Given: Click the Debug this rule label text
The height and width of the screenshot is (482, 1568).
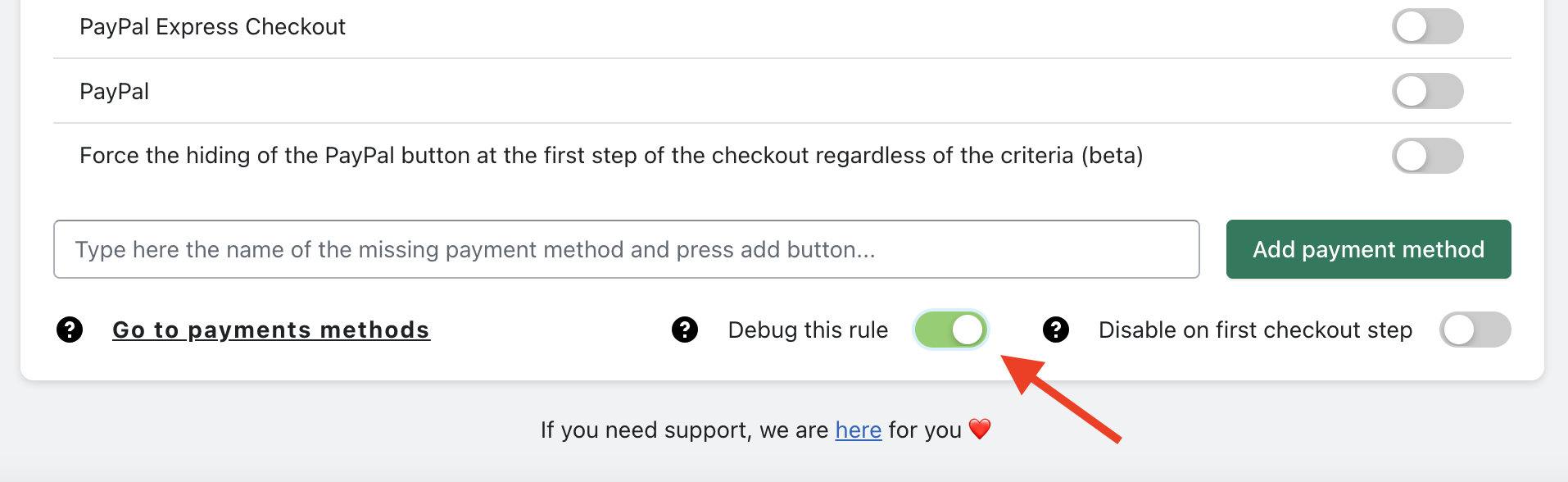Looking at the screenshot, I should (x=808, y=330).
